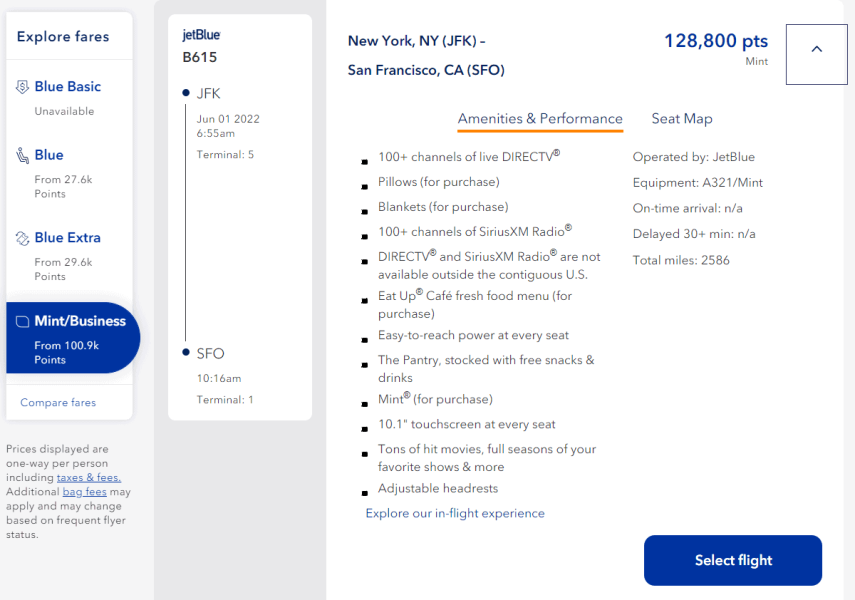Click the 128,800 pts price
This screenshot has height=600, width=855.
(715, 41)
